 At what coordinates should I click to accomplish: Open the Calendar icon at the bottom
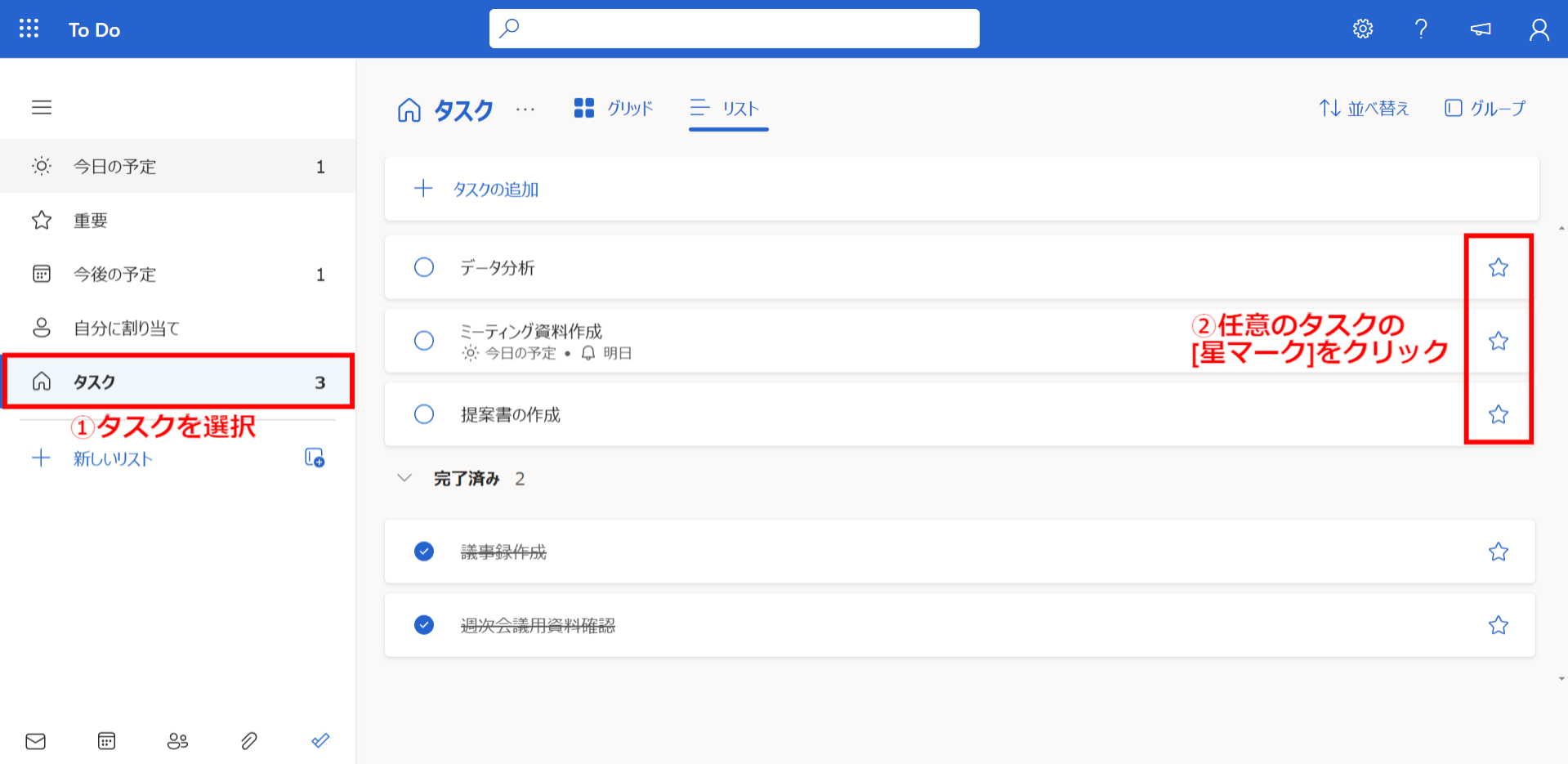pos(106,741)
